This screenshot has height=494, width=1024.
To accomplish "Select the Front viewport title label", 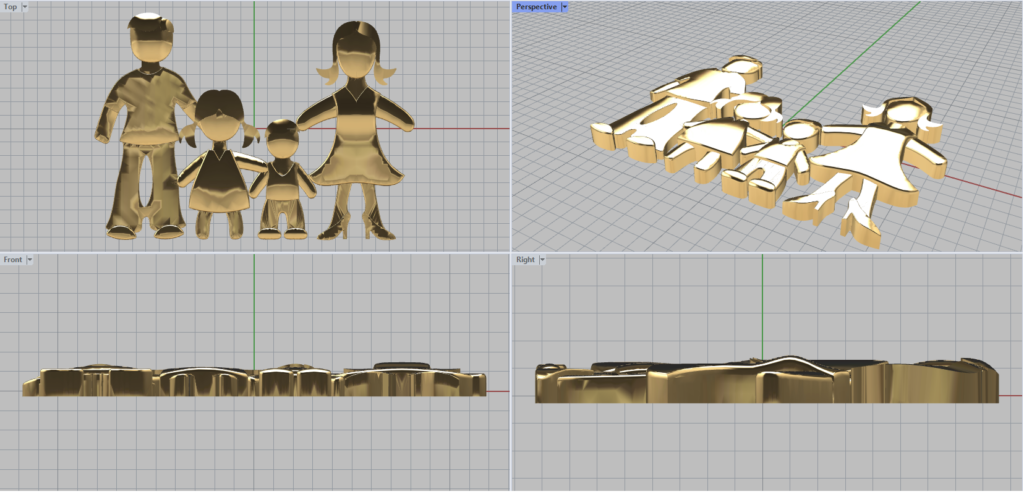I will click(13, 260).
